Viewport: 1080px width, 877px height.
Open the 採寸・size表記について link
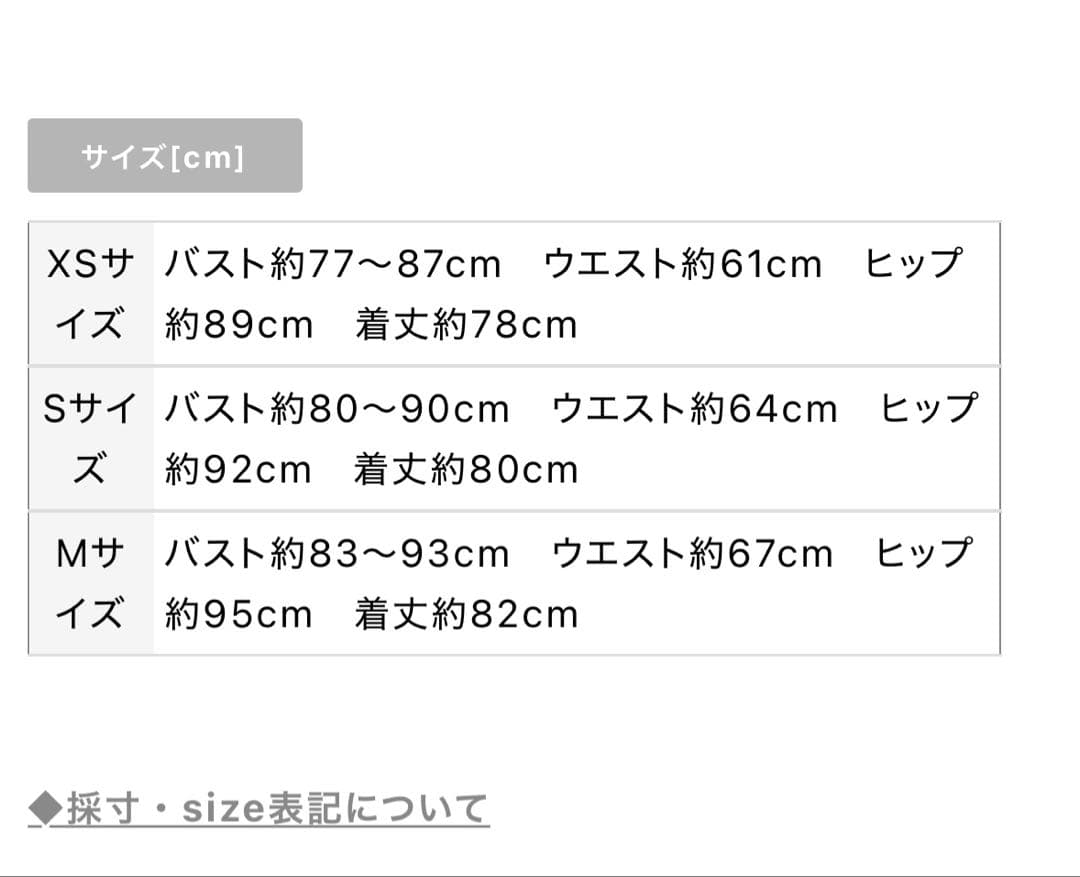click(x=277, y=808)
